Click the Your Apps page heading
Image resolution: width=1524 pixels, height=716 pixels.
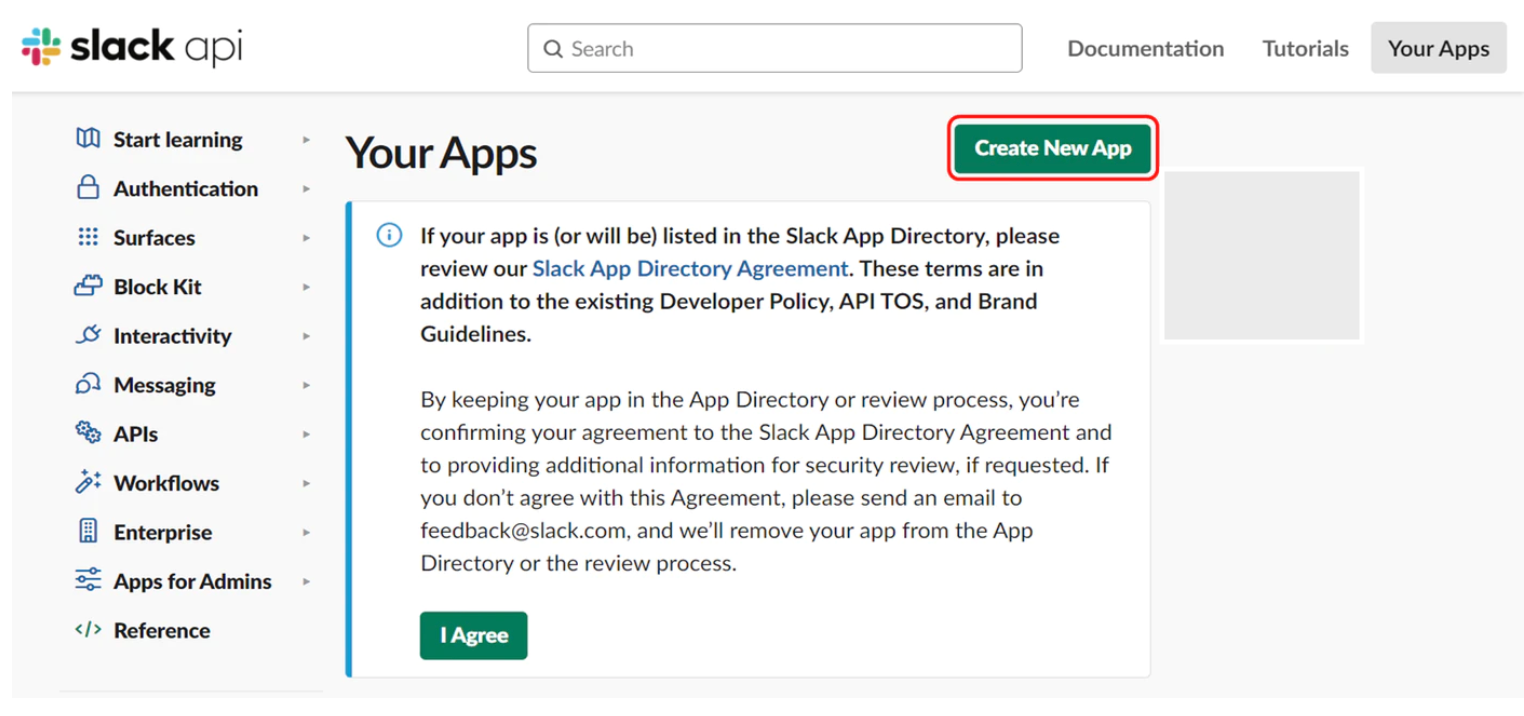[x=441, y=153]
